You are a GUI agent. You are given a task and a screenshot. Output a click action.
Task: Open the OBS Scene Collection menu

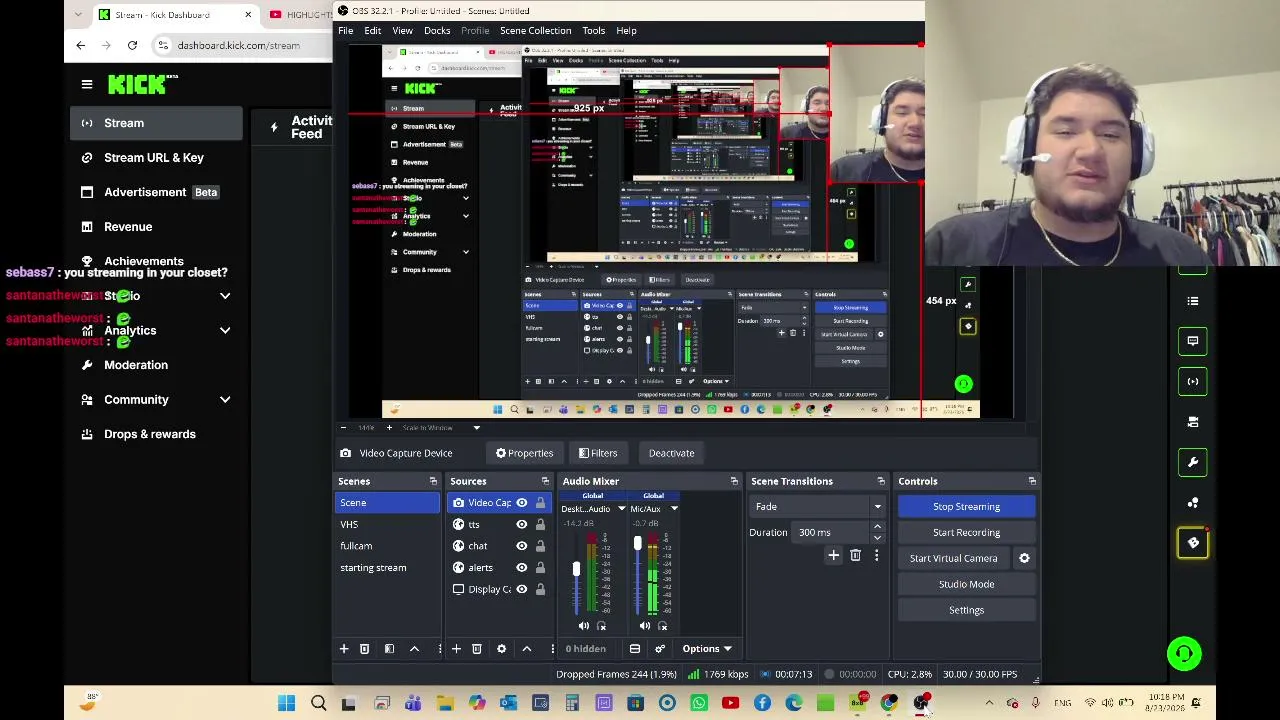point(535,31)
